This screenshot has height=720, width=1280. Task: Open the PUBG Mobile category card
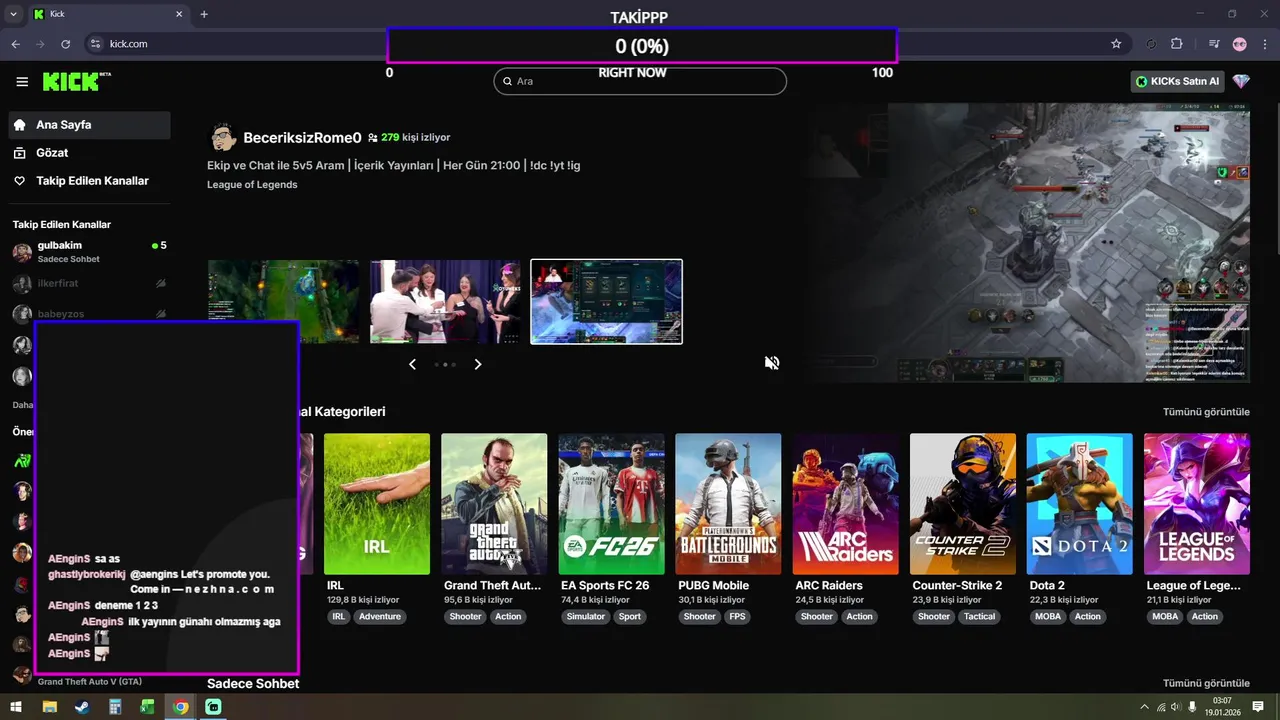click(728, 504)
